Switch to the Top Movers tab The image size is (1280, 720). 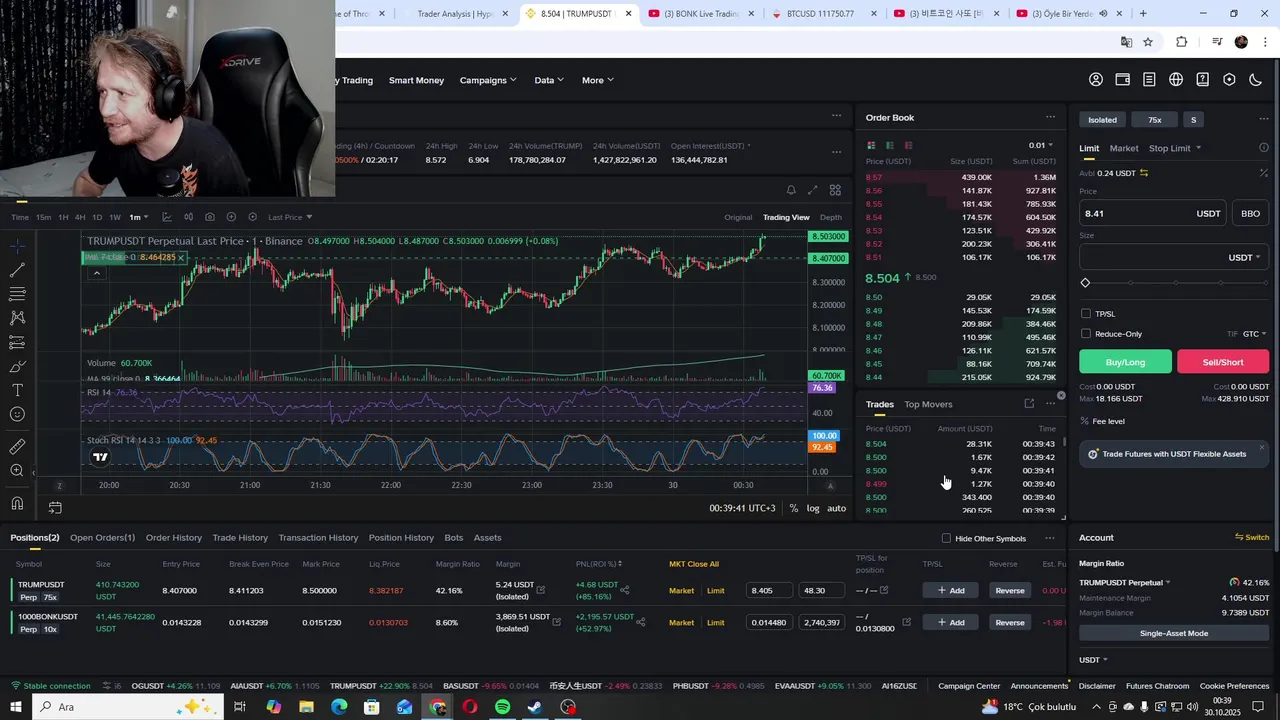click(928, 404)
